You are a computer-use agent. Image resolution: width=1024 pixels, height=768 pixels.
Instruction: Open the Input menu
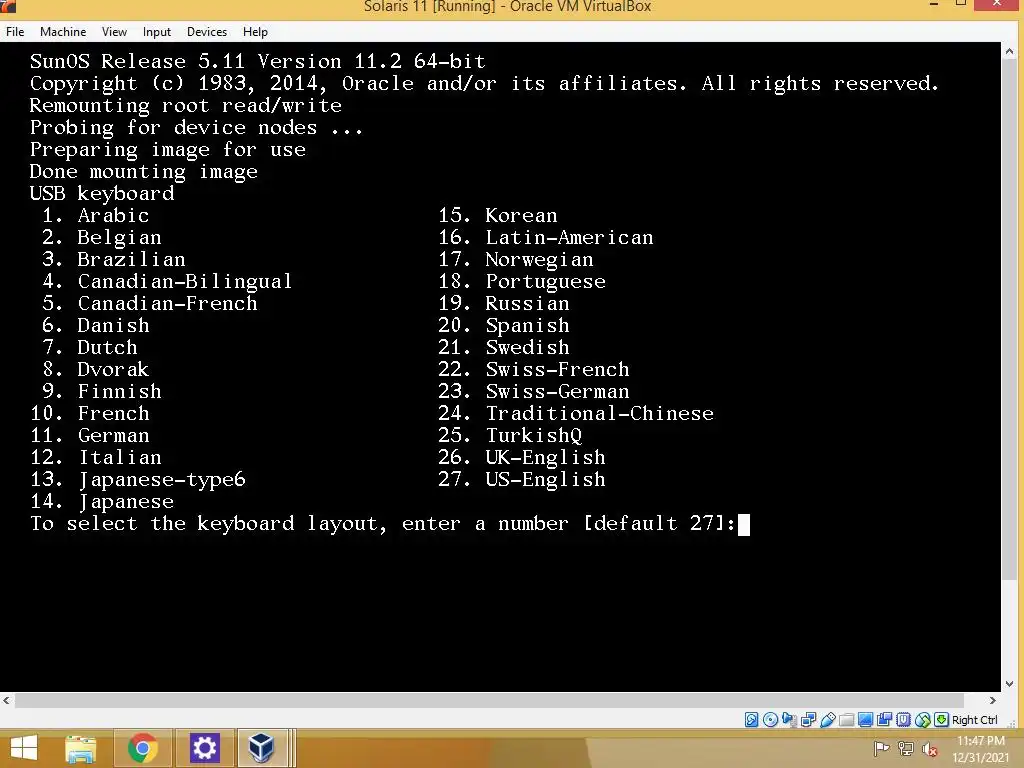click(157, 31)
